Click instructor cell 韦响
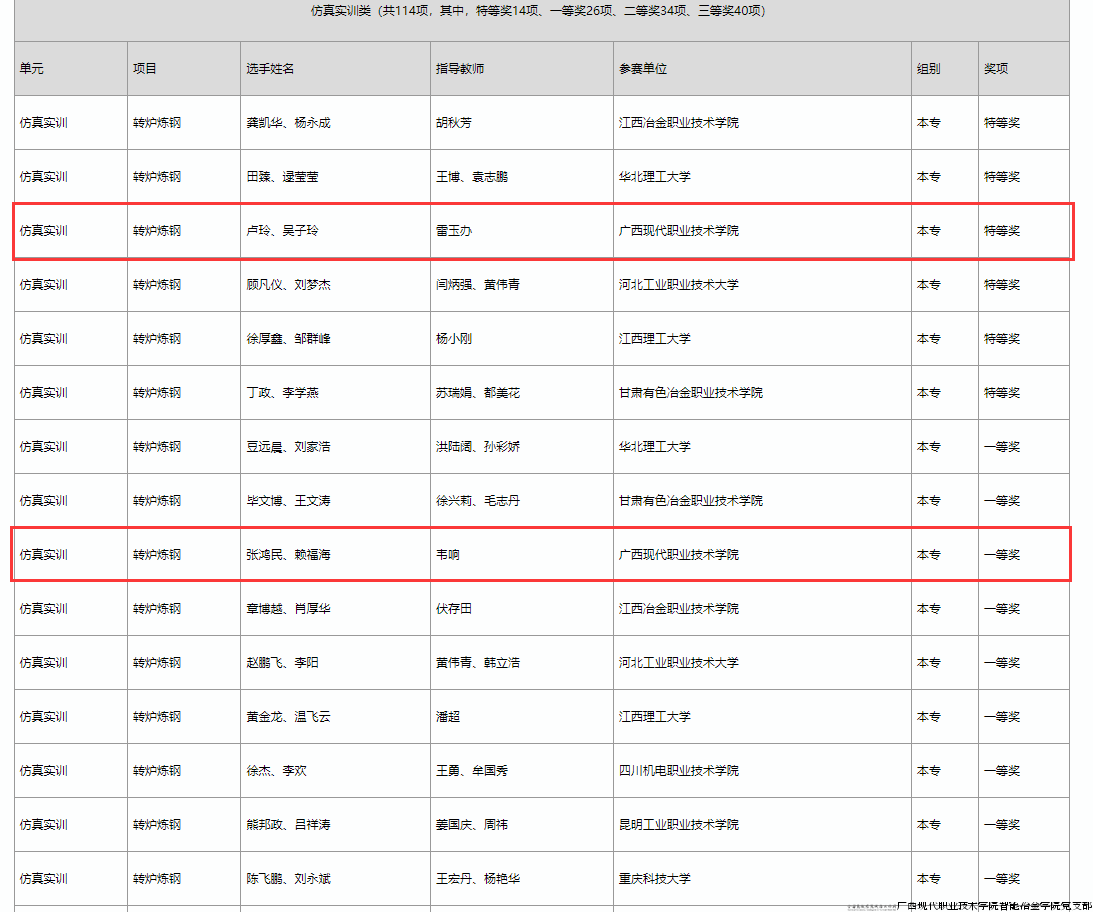The image size is (1093, 912). [448, 555]
